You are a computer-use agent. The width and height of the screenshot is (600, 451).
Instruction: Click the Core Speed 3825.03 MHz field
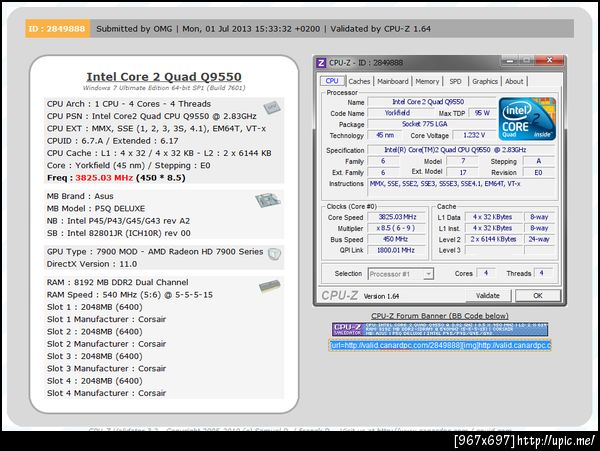[x=397, y=217]
